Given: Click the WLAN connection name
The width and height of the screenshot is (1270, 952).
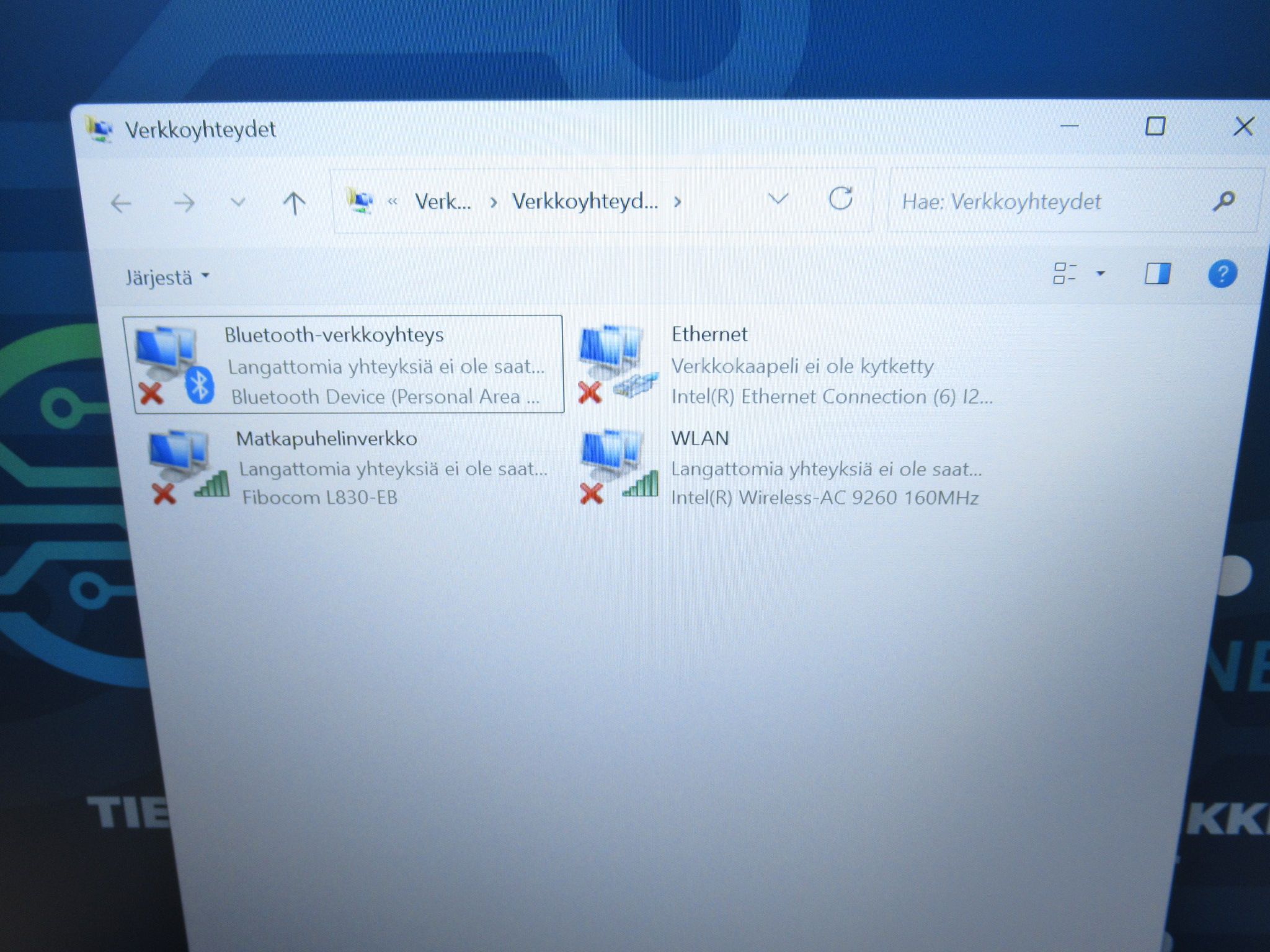Looking at the screenshot, I should coord(700,438).
